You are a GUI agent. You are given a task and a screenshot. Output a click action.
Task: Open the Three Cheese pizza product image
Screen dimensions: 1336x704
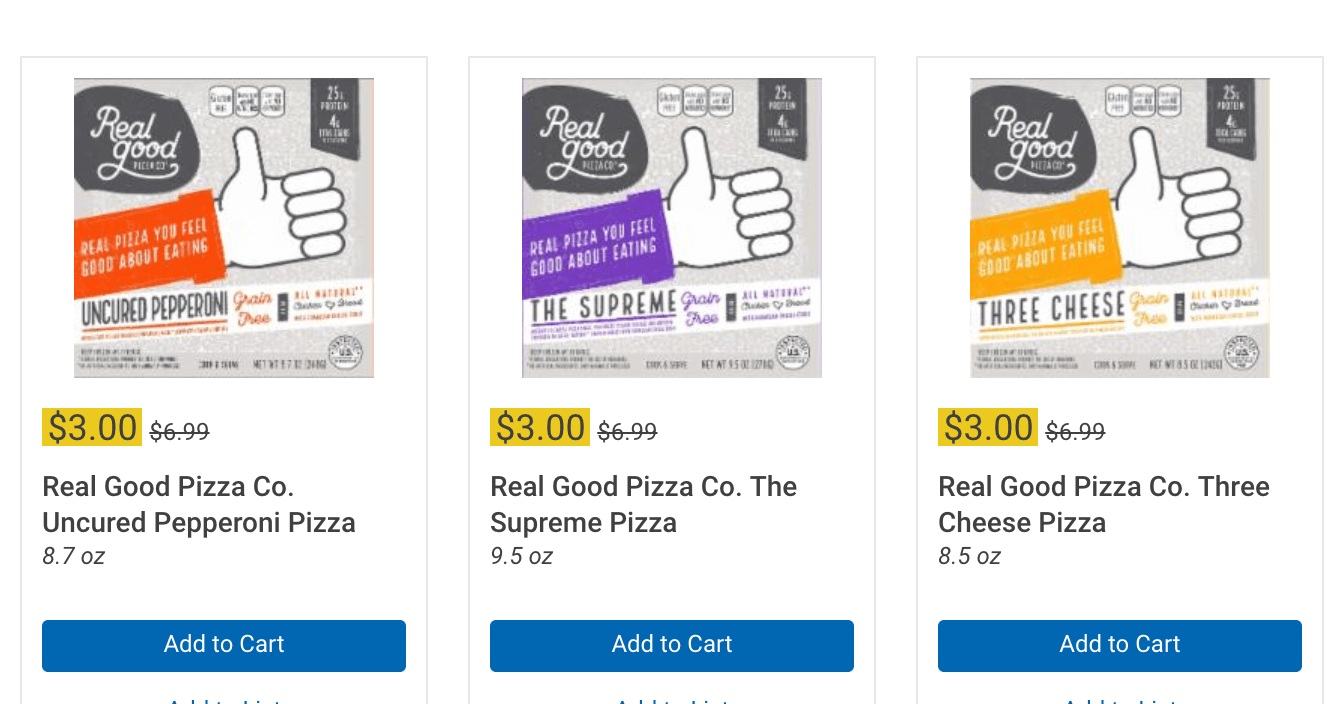1120,228
